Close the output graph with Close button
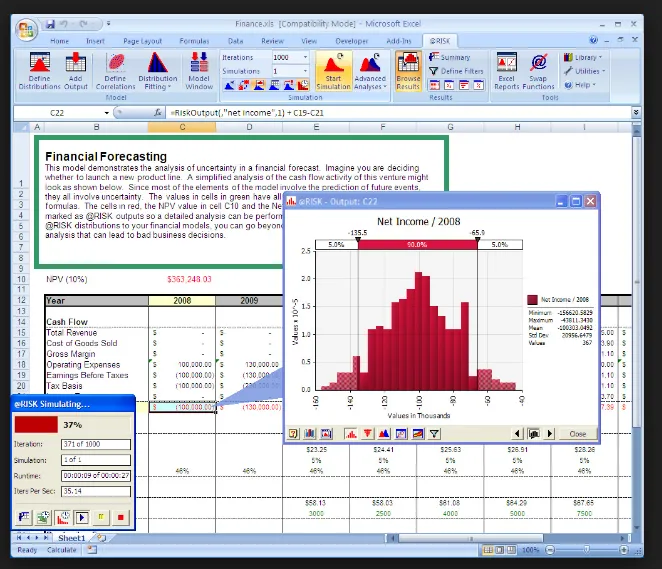The height and width of the screenshot is (569, 662). 578,434
